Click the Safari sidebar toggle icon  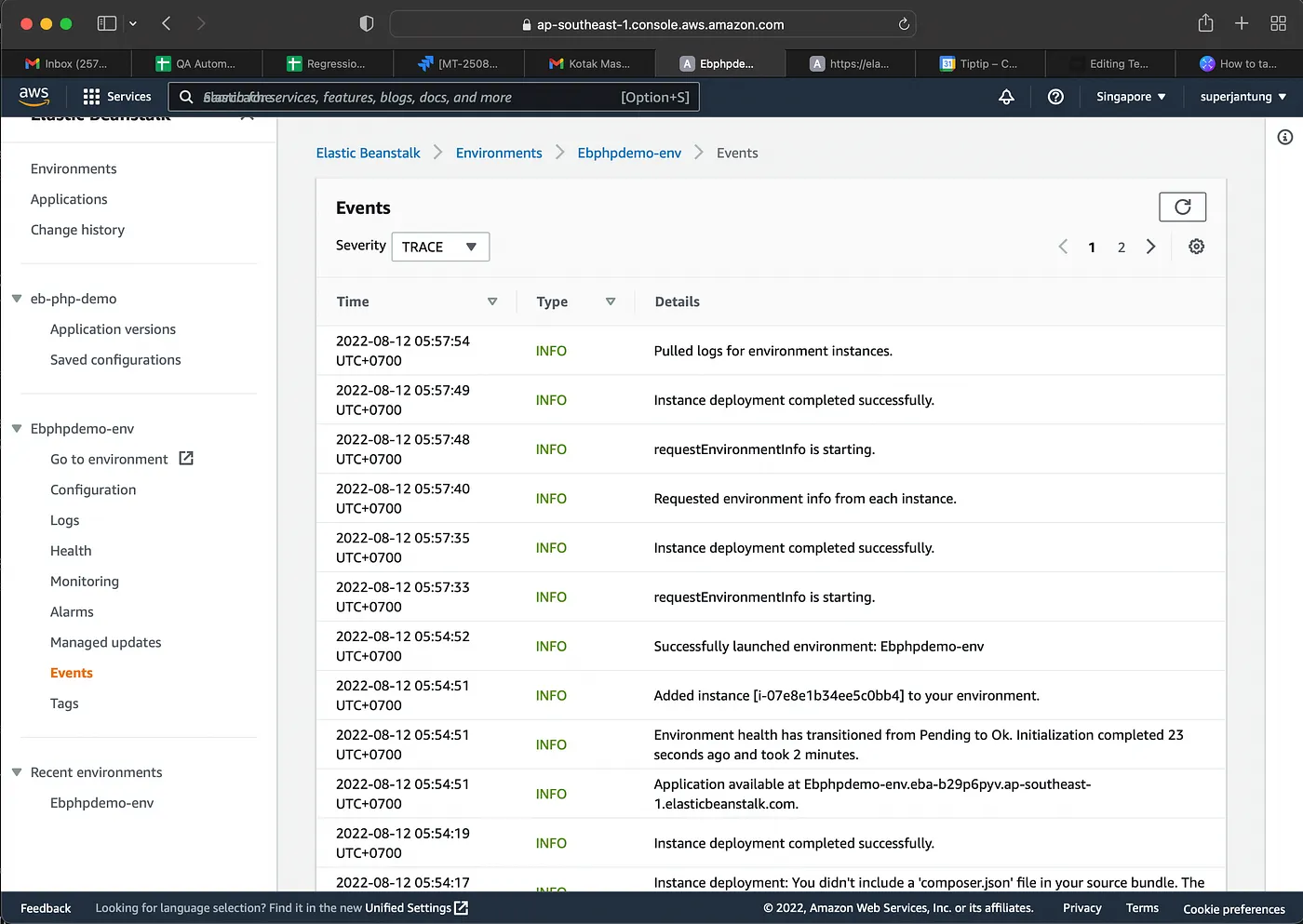[x=107, y=23]
